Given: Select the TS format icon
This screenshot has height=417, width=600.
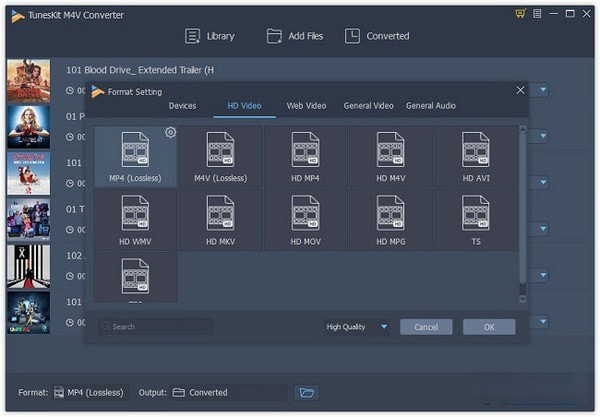Looking at the screenshot, I should click(x=476, y=214).
